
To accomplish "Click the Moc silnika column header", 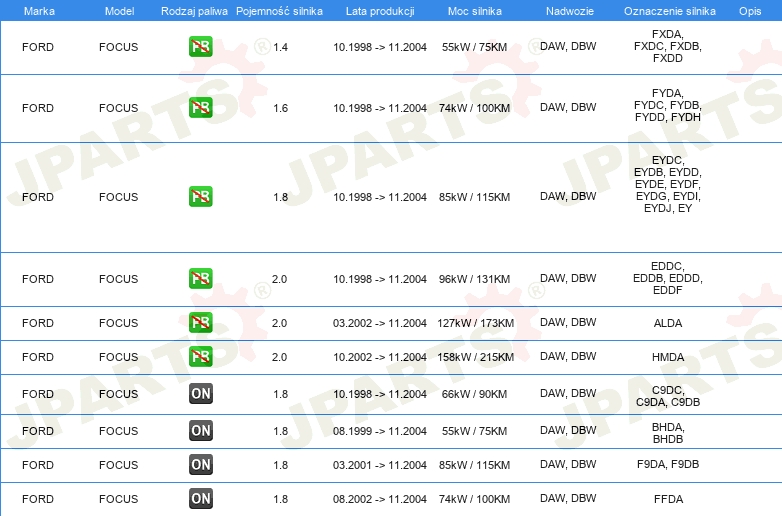I will pyautogui.click(x=475, y=11).
